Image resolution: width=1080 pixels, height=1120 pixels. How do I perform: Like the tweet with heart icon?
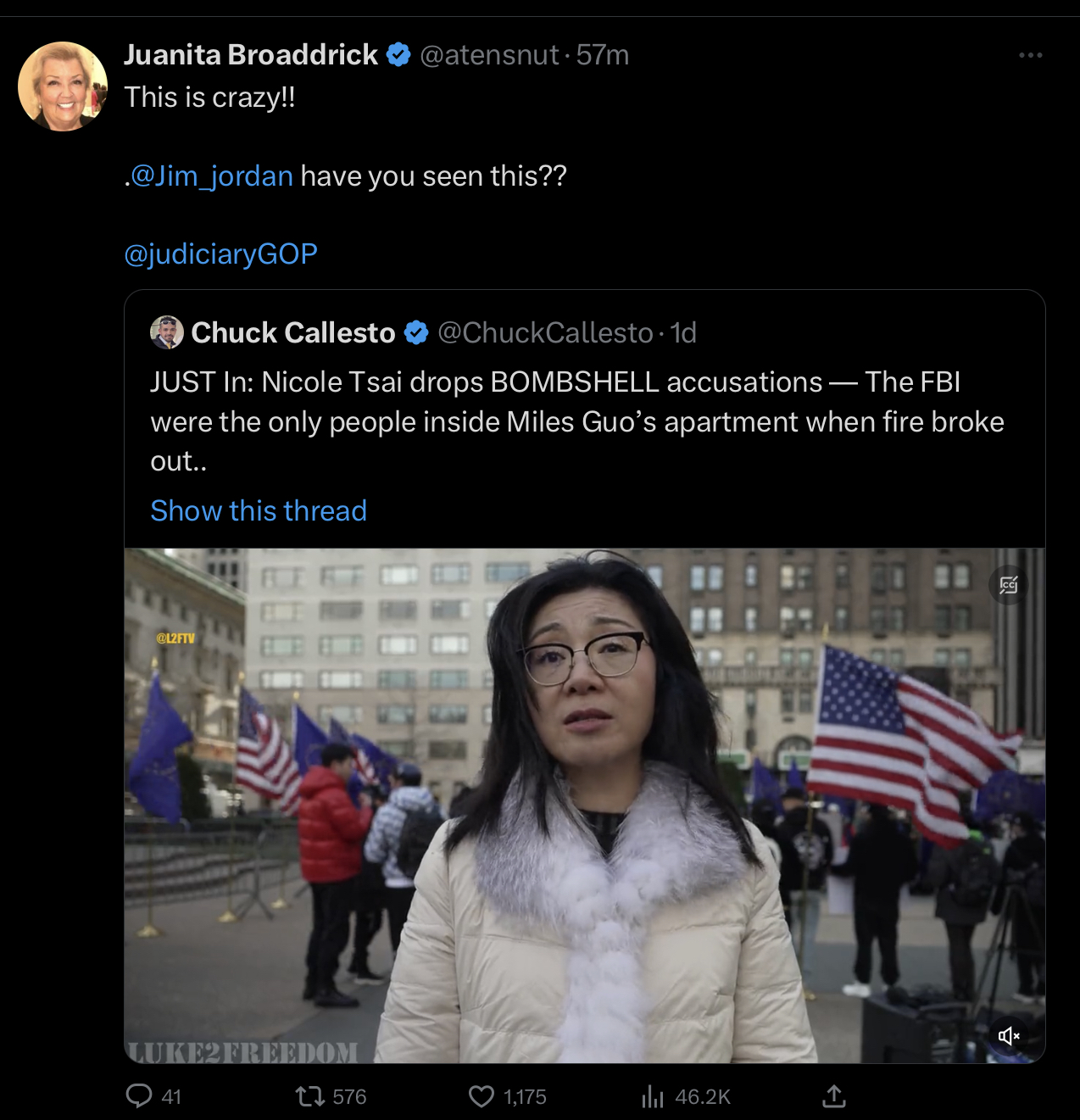[x=482, y=1097]
